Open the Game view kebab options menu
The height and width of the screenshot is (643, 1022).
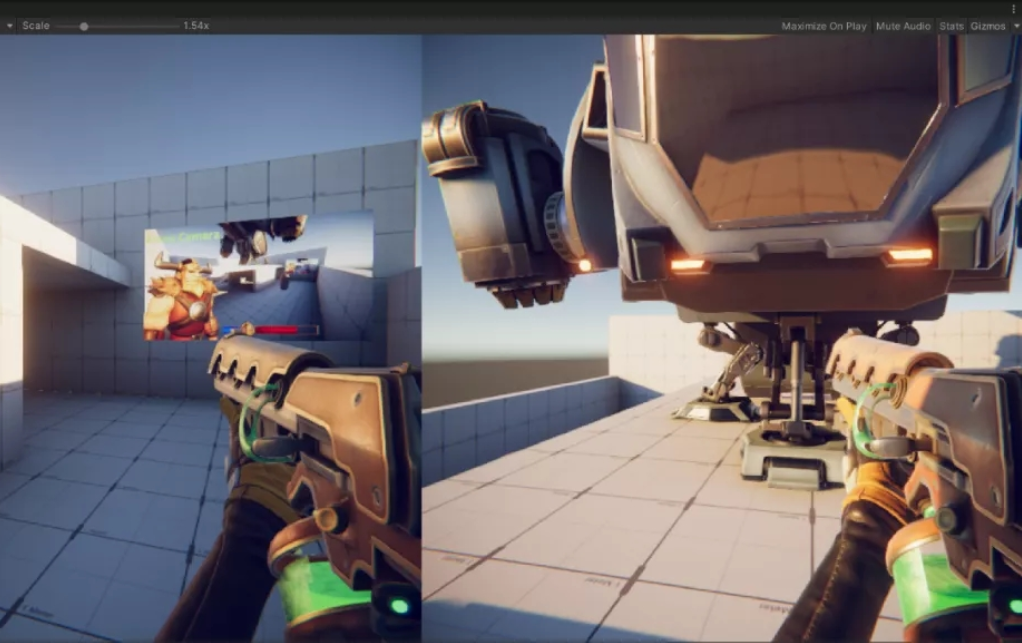[x=1014, y=8]
